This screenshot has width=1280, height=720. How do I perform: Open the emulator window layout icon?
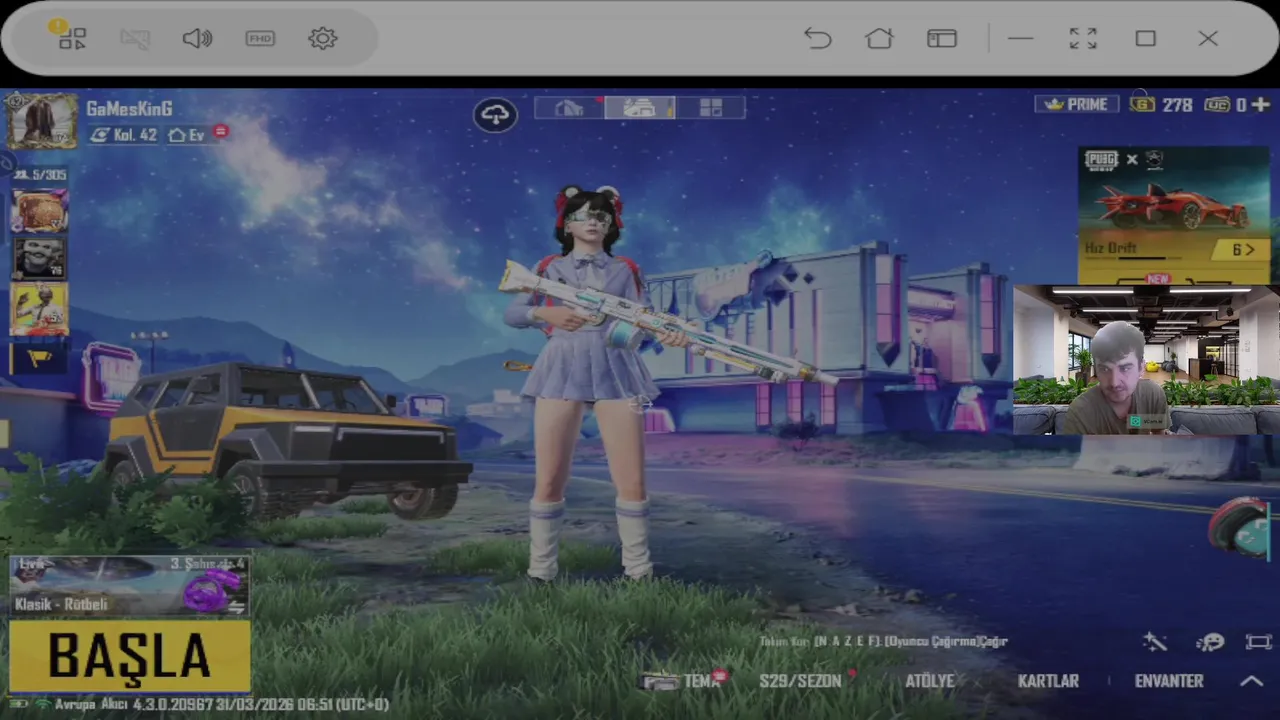942,38
